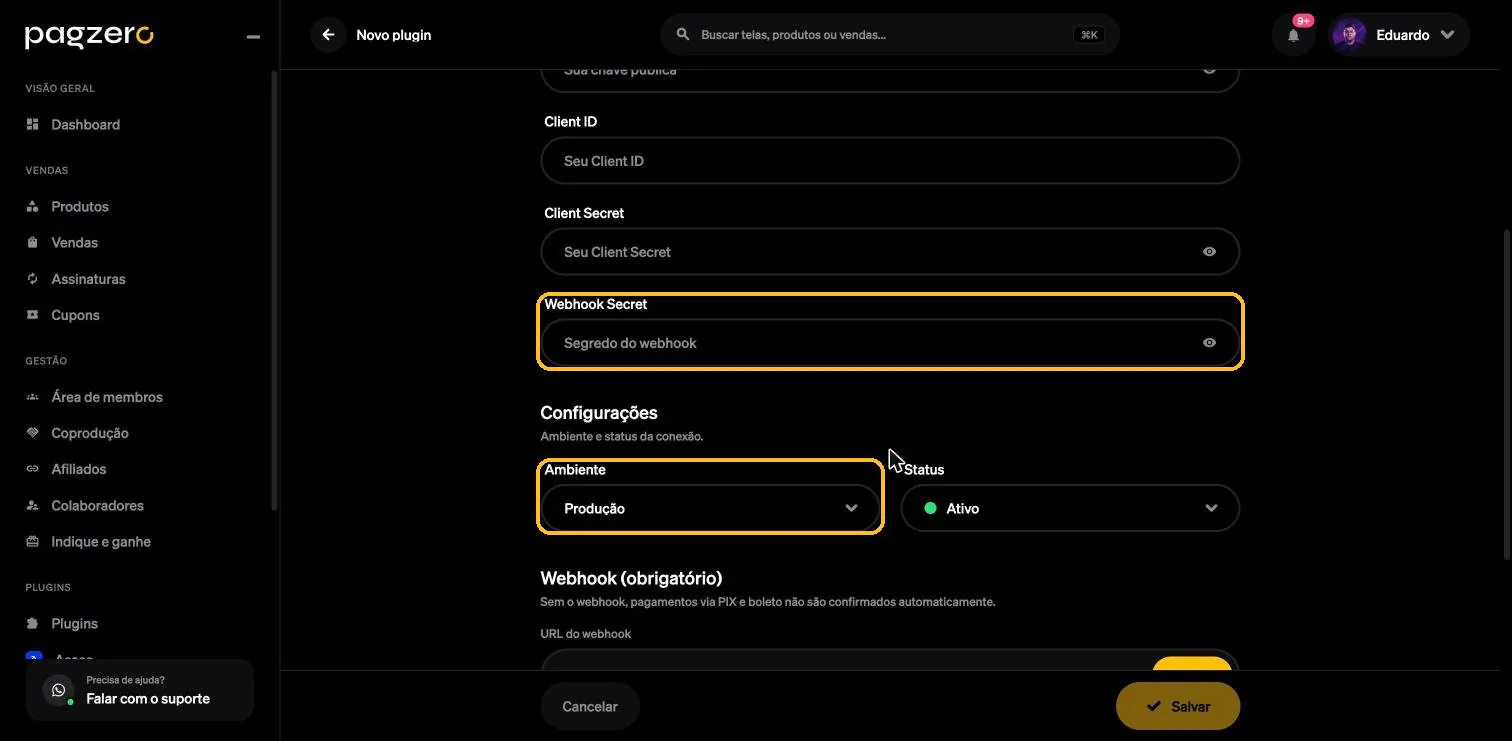Screen dimensions: 1512x741
Task: Reveal the Webhook Secret via the eye icon
Action: 1209,343
